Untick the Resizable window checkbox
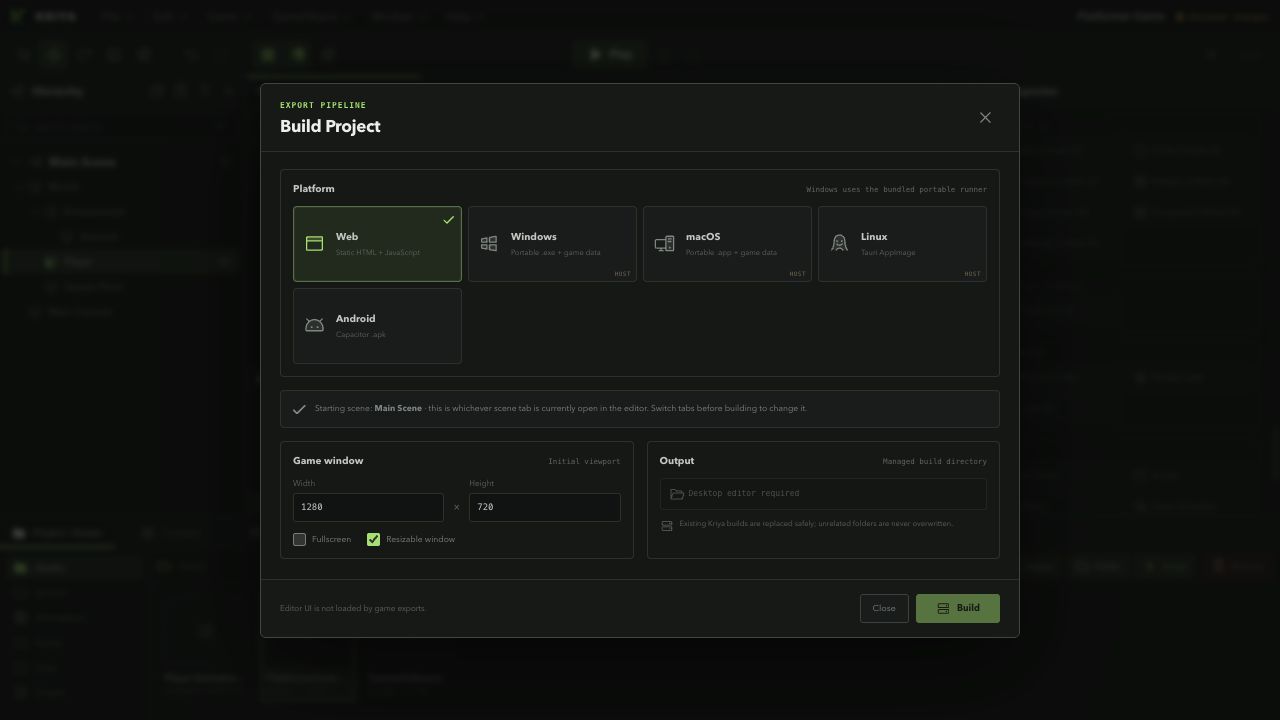Viewport: 1280px width, 720px height. click(x=373, y=539)
